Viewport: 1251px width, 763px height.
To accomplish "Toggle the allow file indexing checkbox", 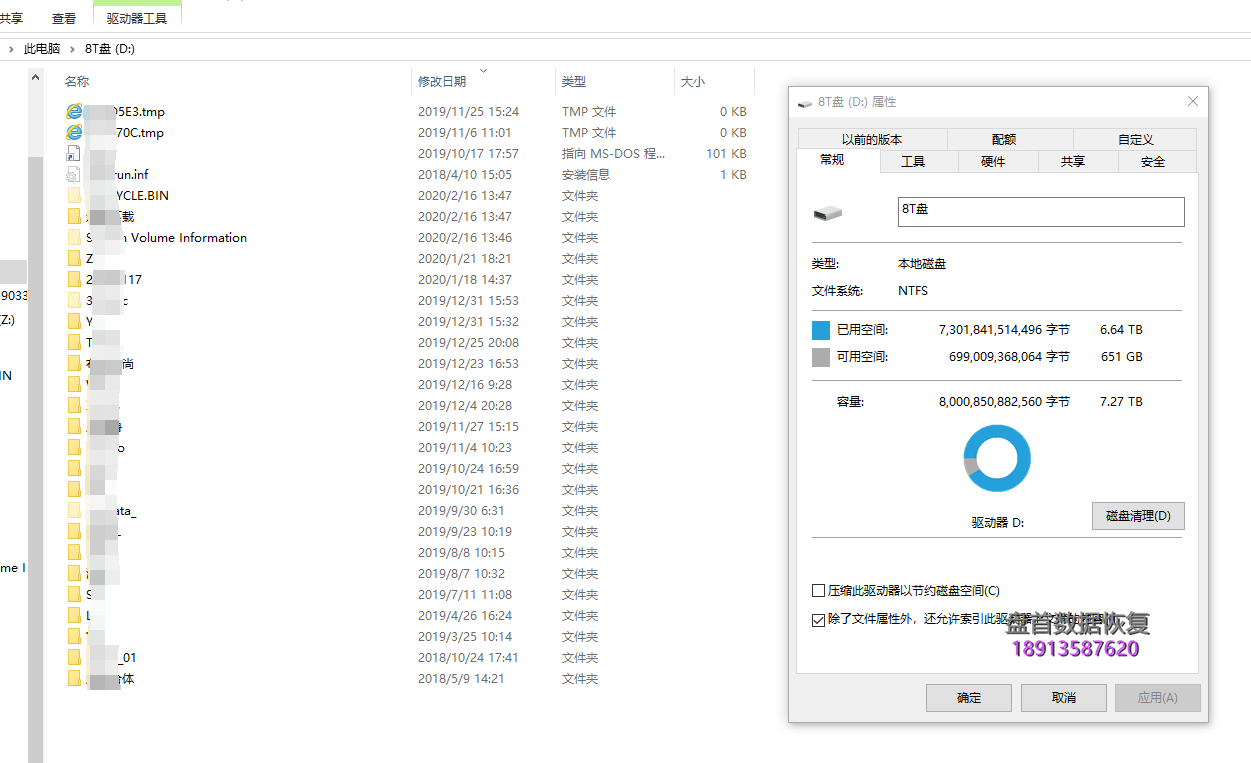I will pos(819,620).
